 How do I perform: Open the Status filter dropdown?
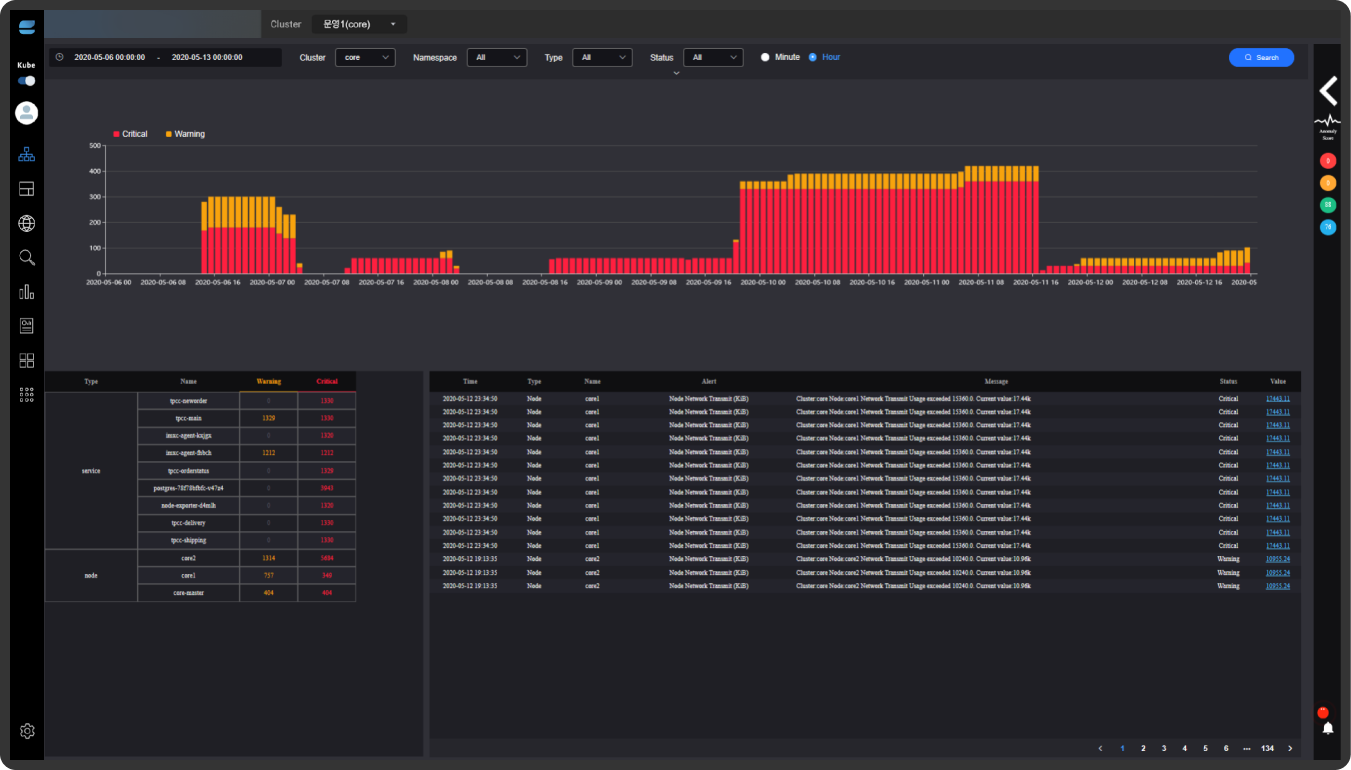pyautogui.click(x=713, y=58)
